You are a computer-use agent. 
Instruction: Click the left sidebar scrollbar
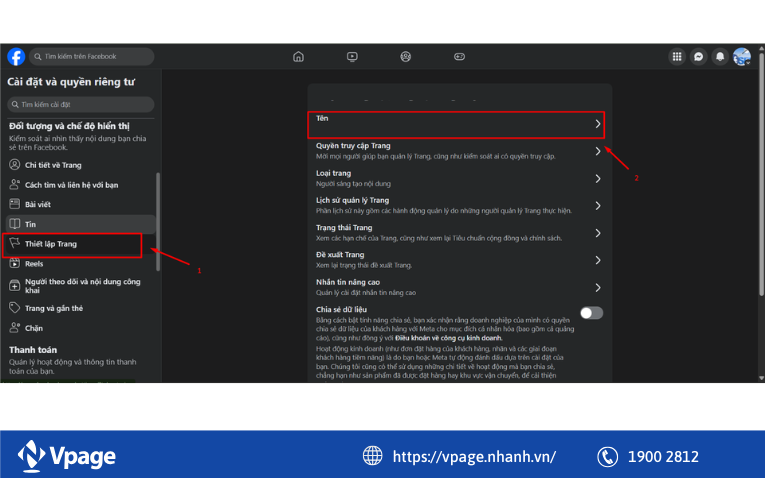[x=157, y=220]
